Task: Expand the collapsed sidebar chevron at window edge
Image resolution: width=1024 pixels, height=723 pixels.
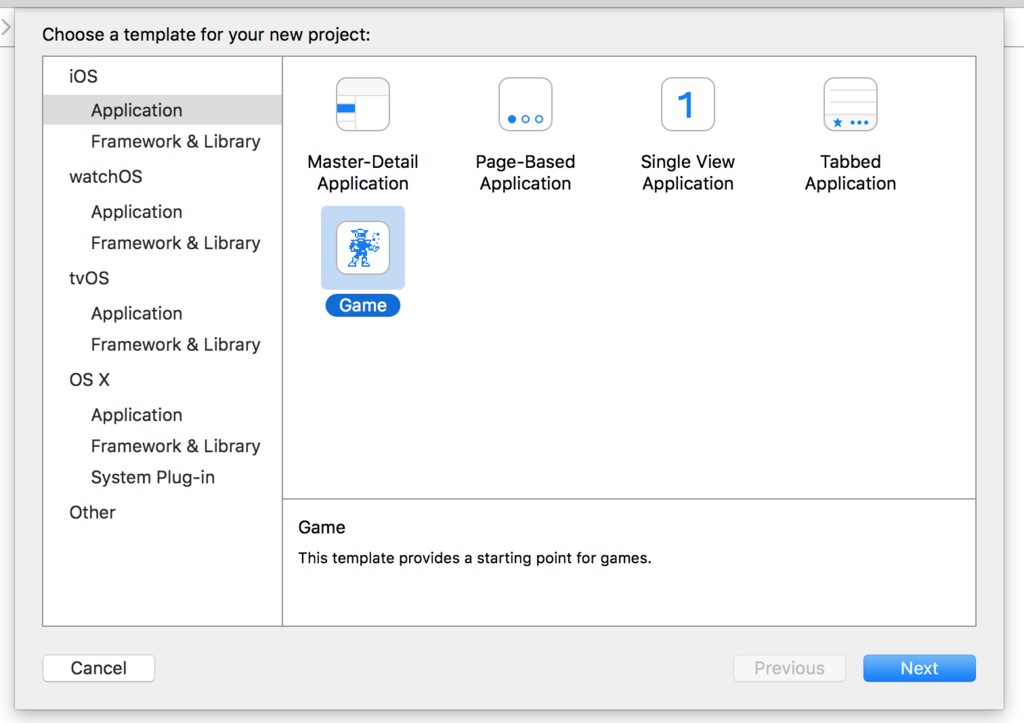Action: 6,27
